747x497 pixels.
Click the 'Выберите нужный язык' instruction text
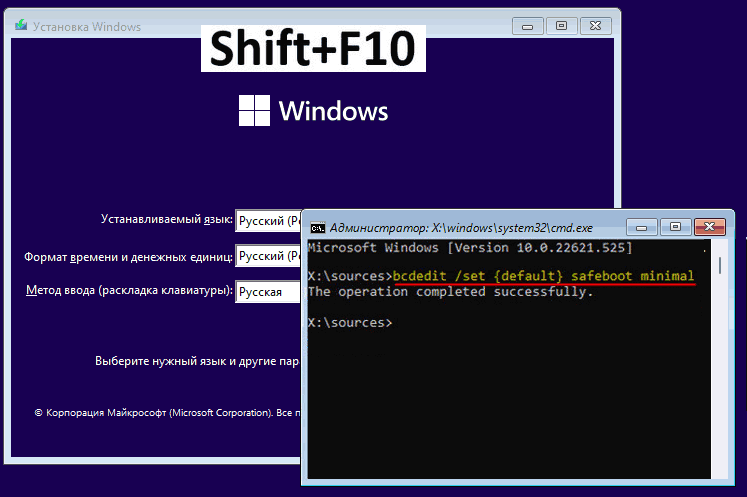coord(197,361)
